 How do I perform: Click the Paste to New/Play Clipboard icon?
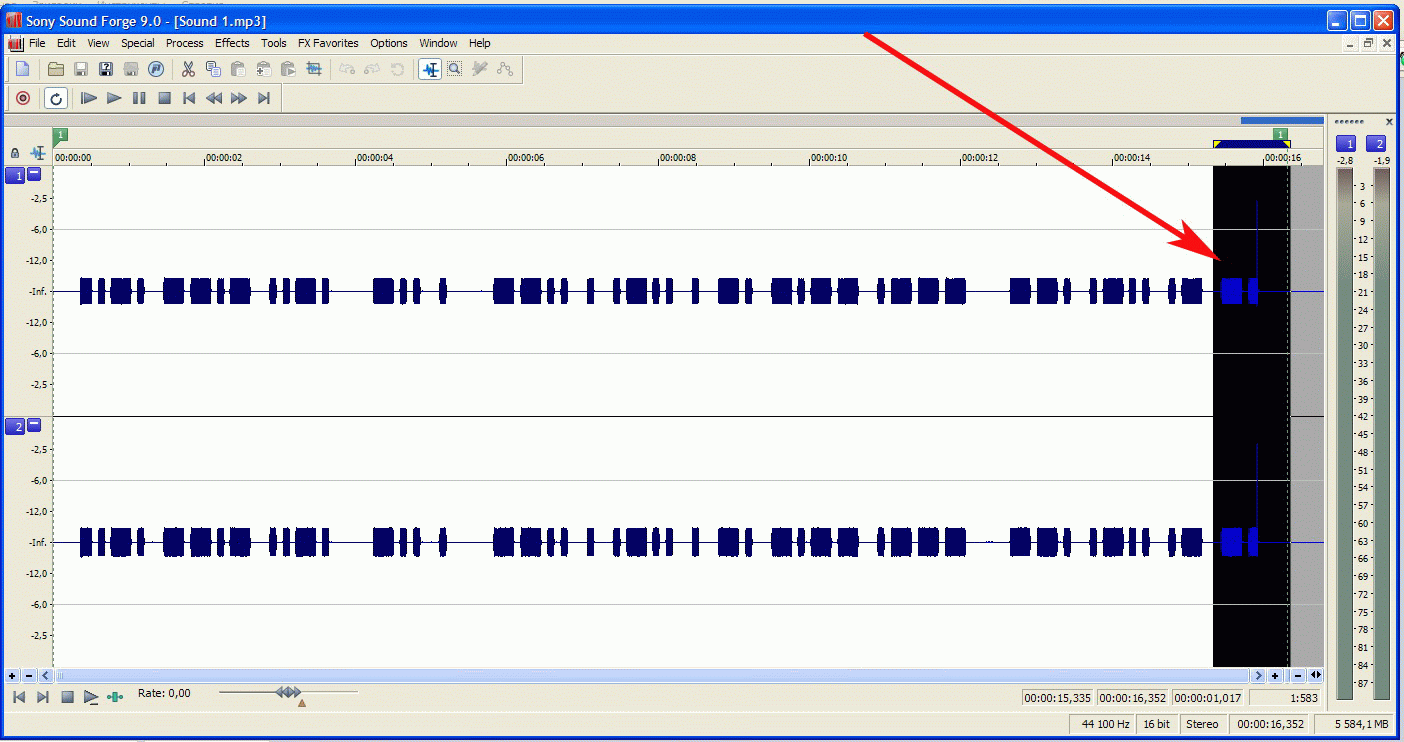click(x=288, y=69)
